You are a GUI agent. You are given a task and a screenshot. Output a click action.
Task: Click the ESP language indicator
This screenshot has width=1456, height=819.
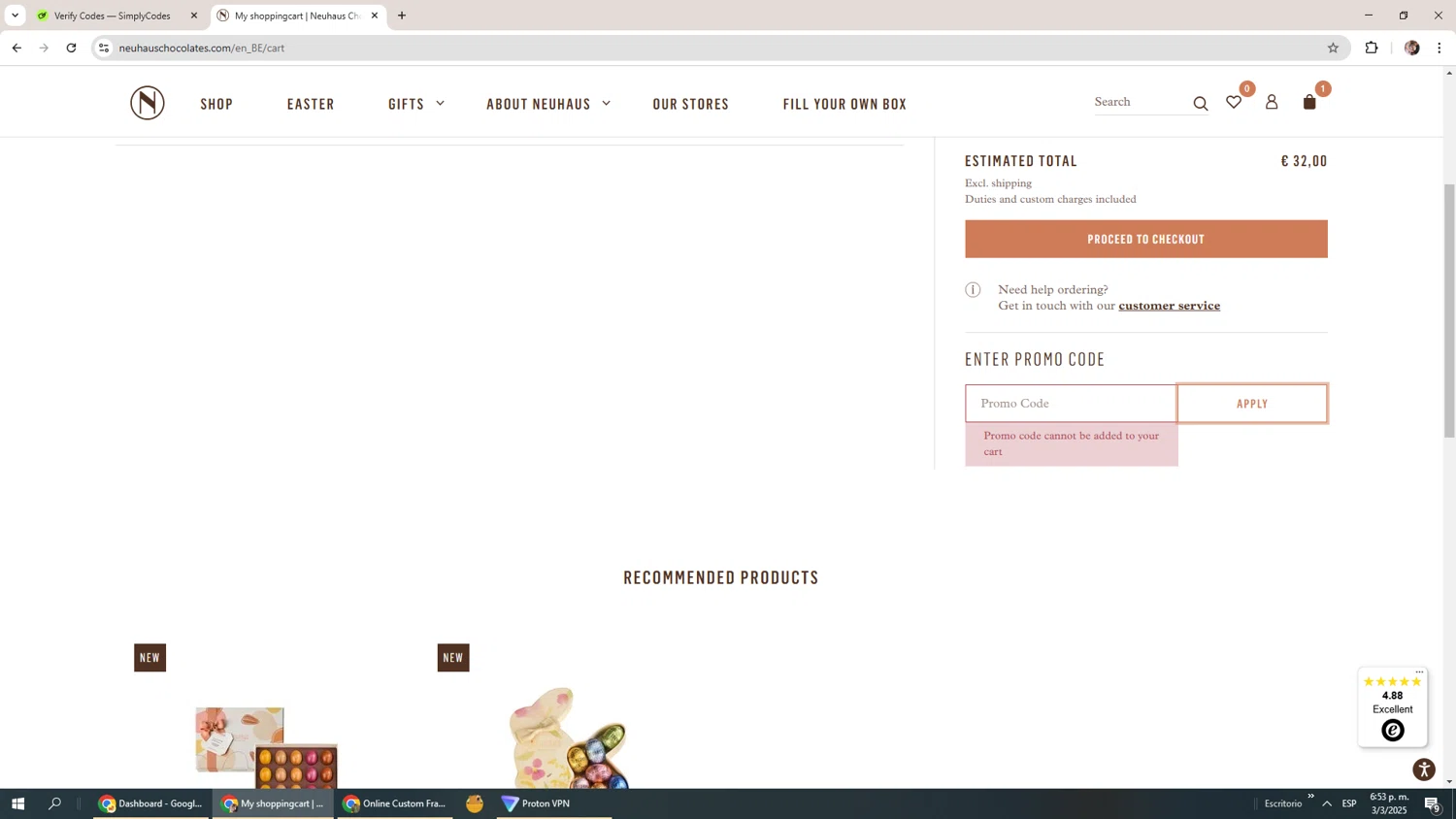(1349, 803)
